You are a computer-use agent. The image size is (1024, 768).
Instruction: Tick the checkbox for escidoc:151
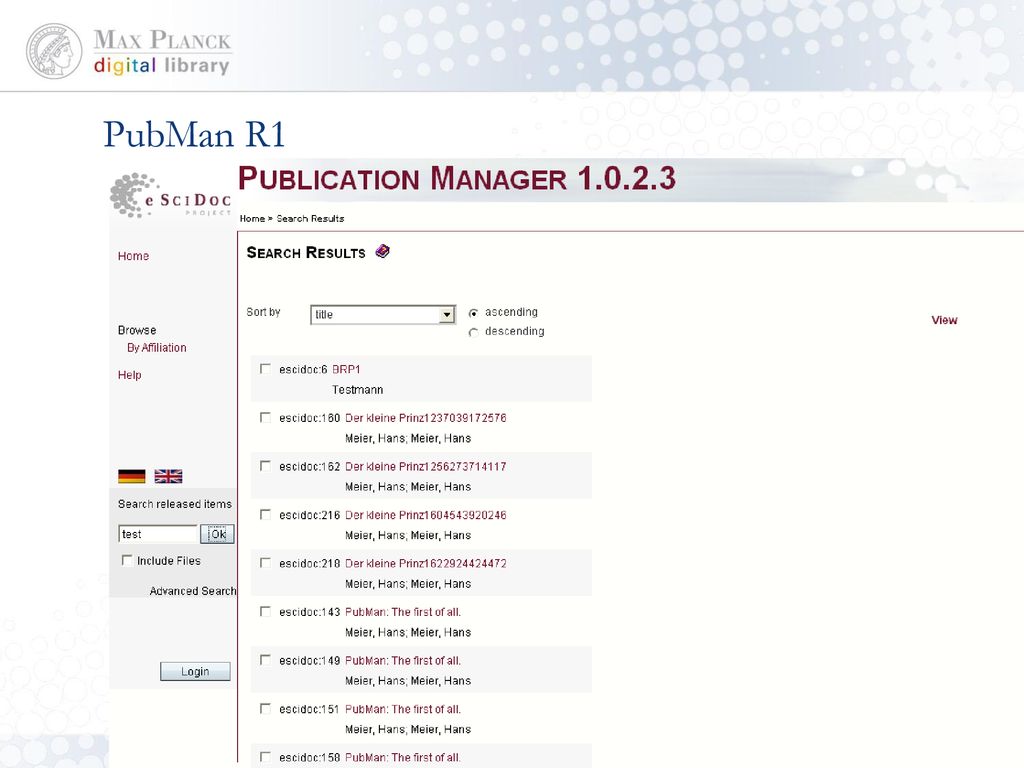tap(265, 709)
